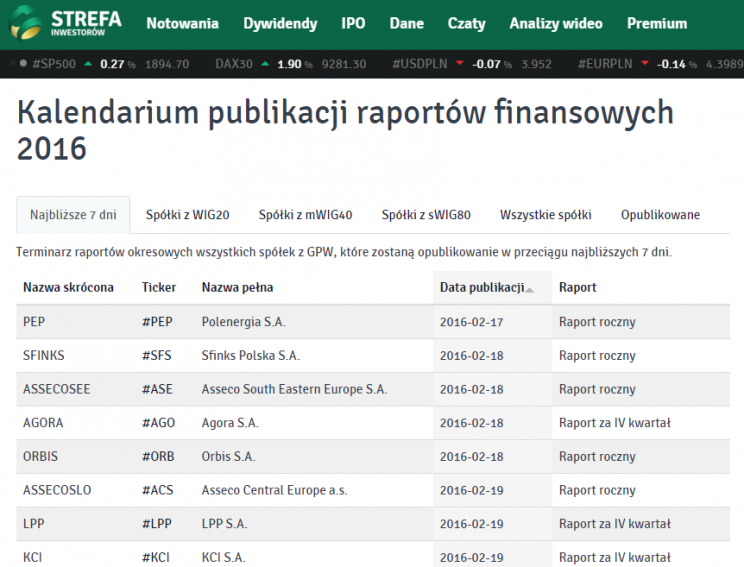Sort by Raport column header

(x=577, y=288)
